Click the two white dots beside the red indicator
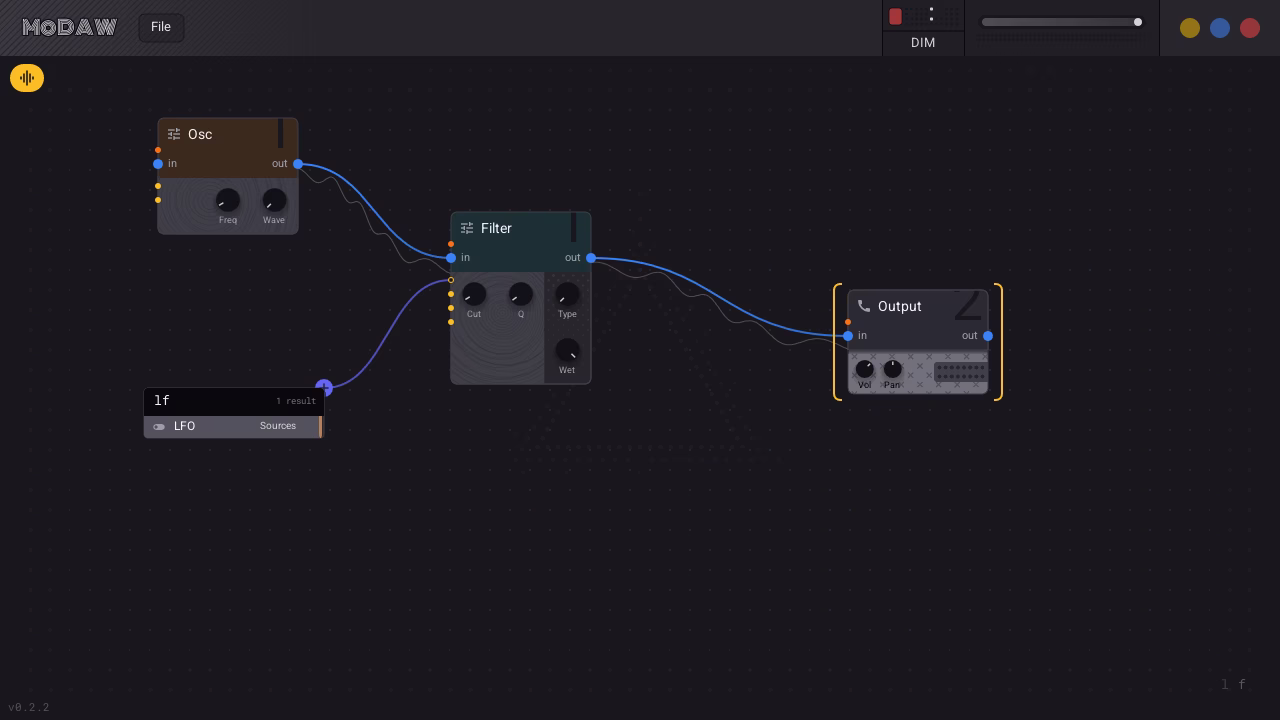This screenshot has width=1280, height=720. (931, 14)
